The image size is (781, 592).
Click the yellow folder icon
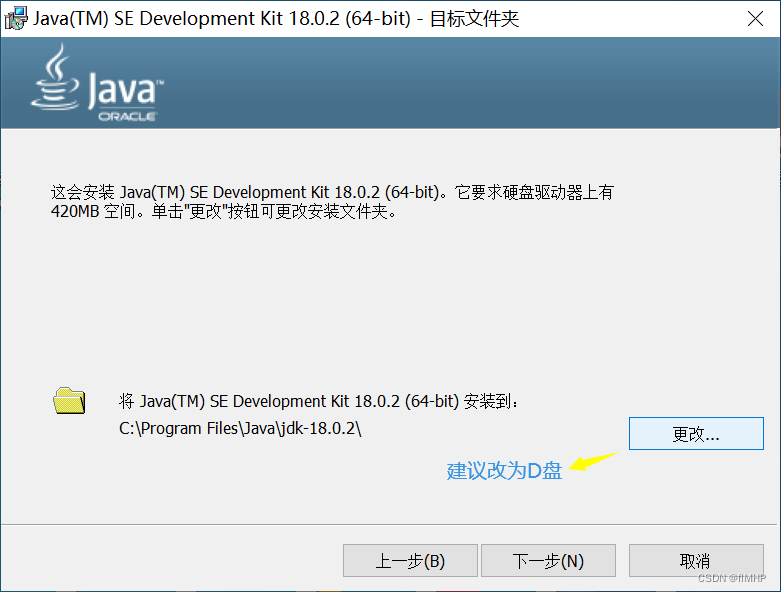(x=69, y=401)
